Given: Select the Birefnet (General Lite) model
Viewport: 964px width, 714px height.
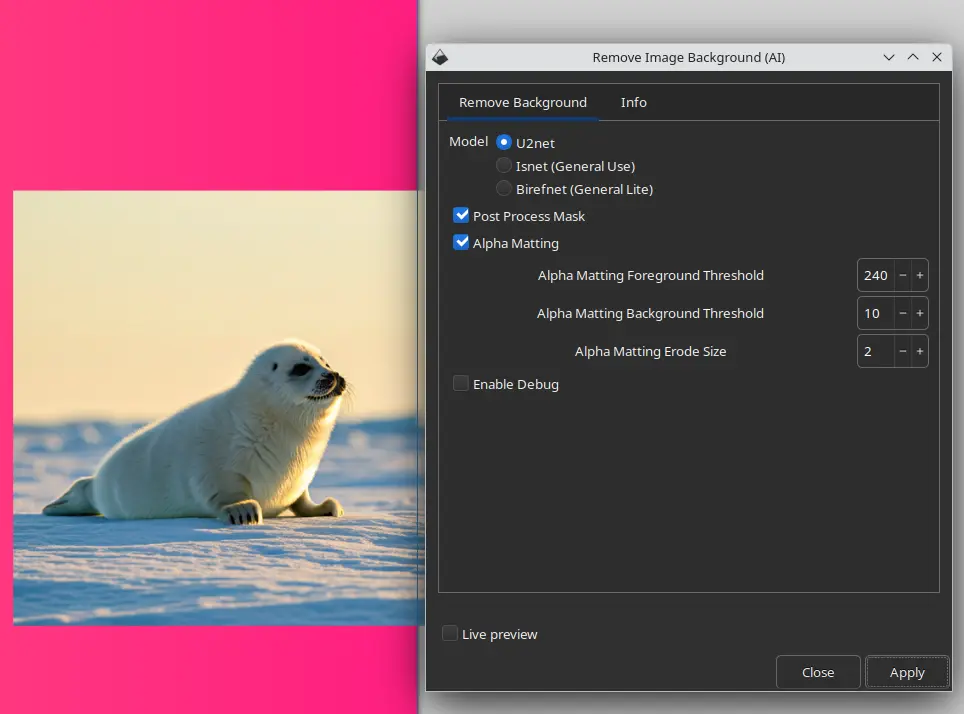Looking at the screenshot, I should tap(503, 188).
